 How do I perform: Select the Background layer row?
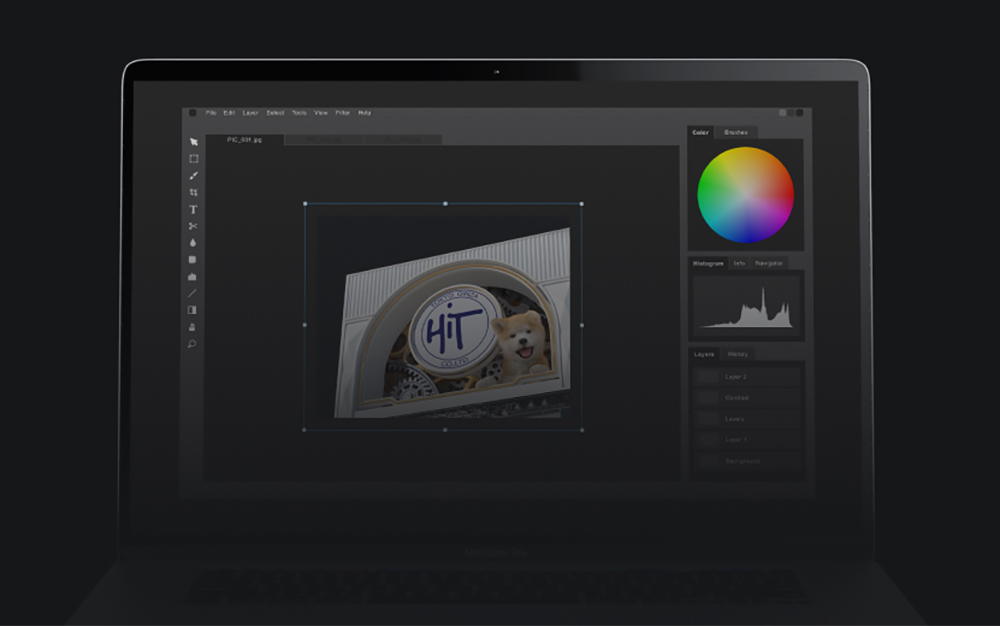pos(747,461)
